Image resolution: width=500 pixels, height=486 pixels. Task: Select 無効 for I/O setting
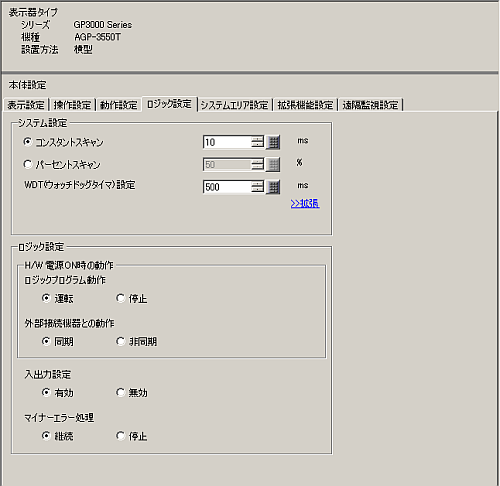(120, 392)
